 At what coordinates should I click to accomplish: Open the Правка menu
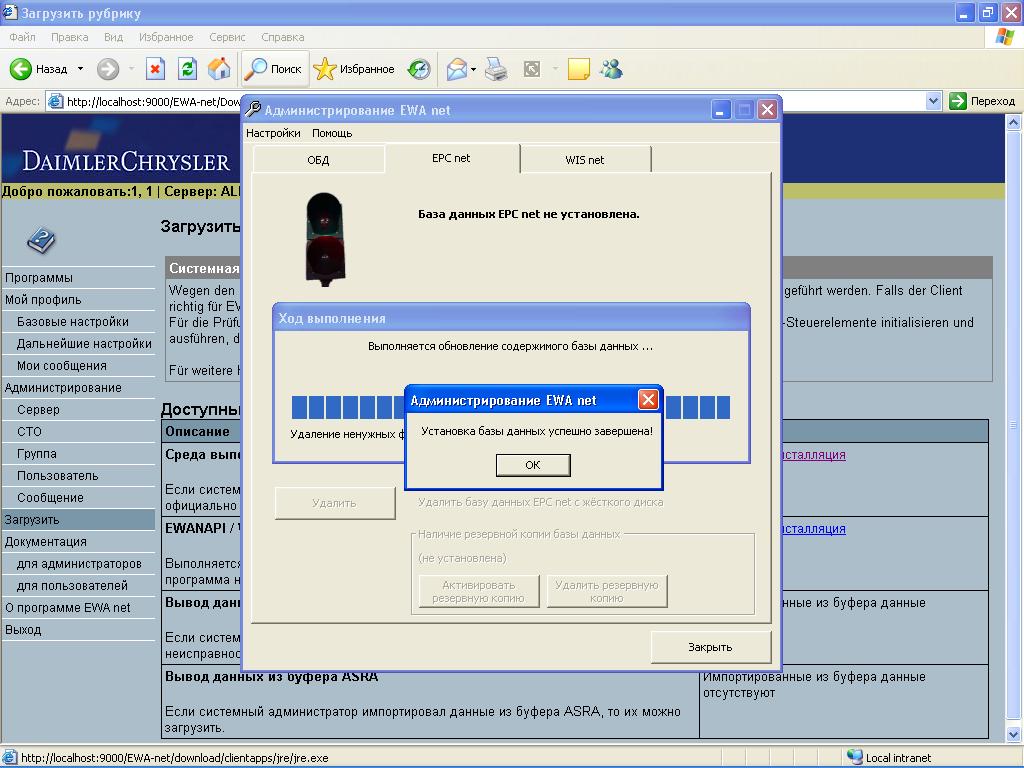click(x=69, y=37)
